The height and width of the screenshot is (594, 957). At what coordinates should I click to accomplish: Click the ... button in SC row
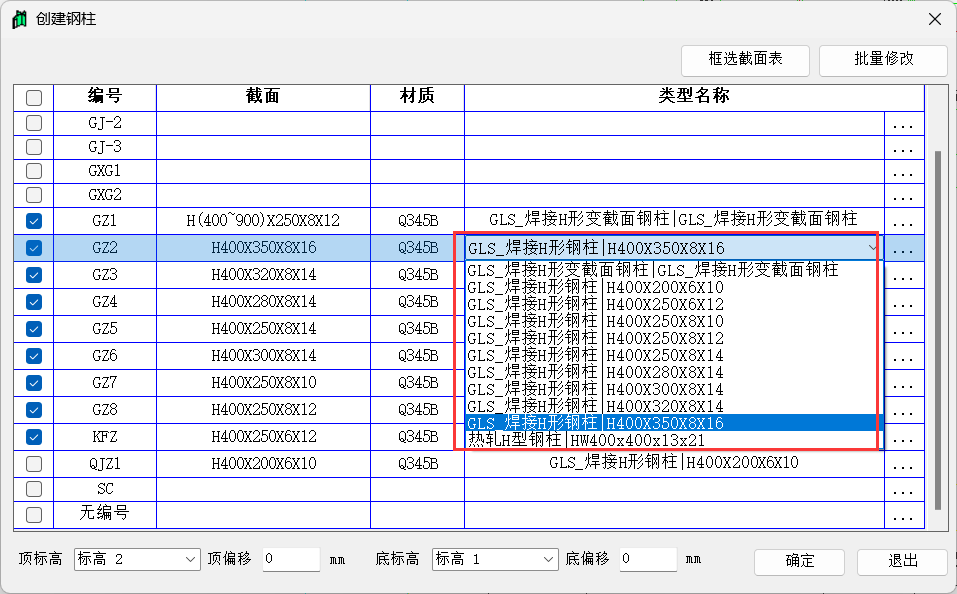click(x=903, y=490)
